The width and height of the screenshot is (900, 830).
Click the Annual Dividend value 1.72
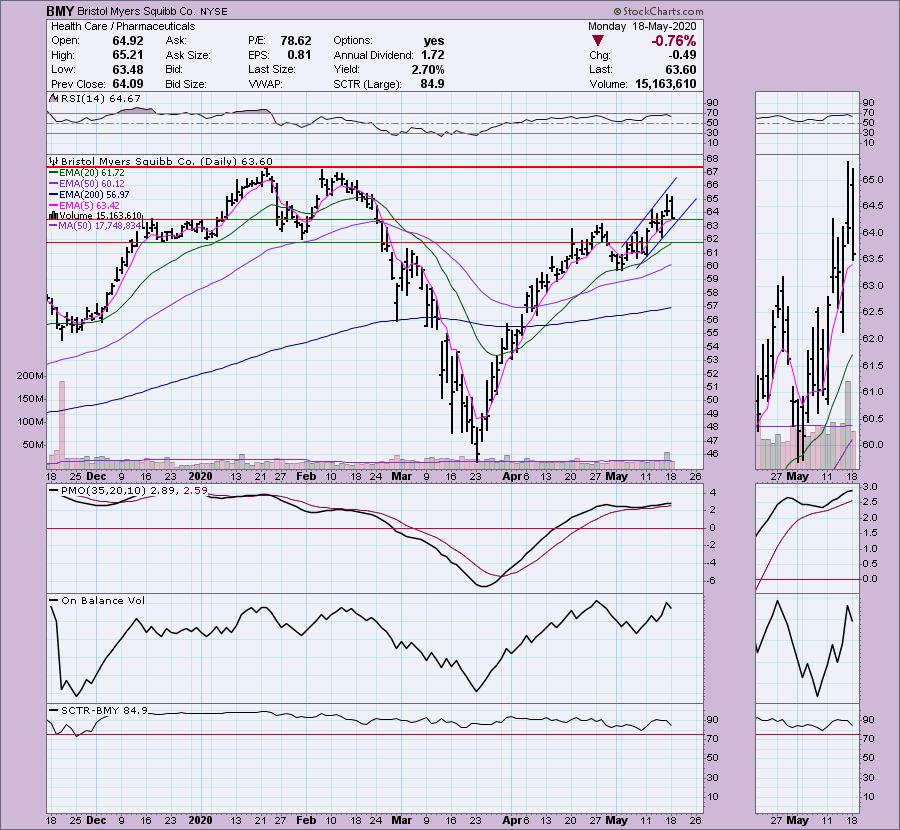click(x=432, y=55)
